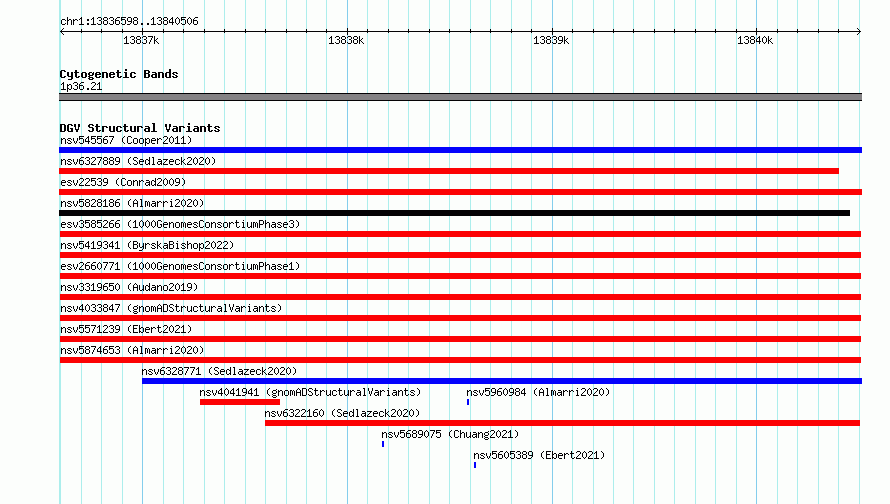Click the DGV Structural Variants track title
890x504 pixels.
tap(140, 128)
